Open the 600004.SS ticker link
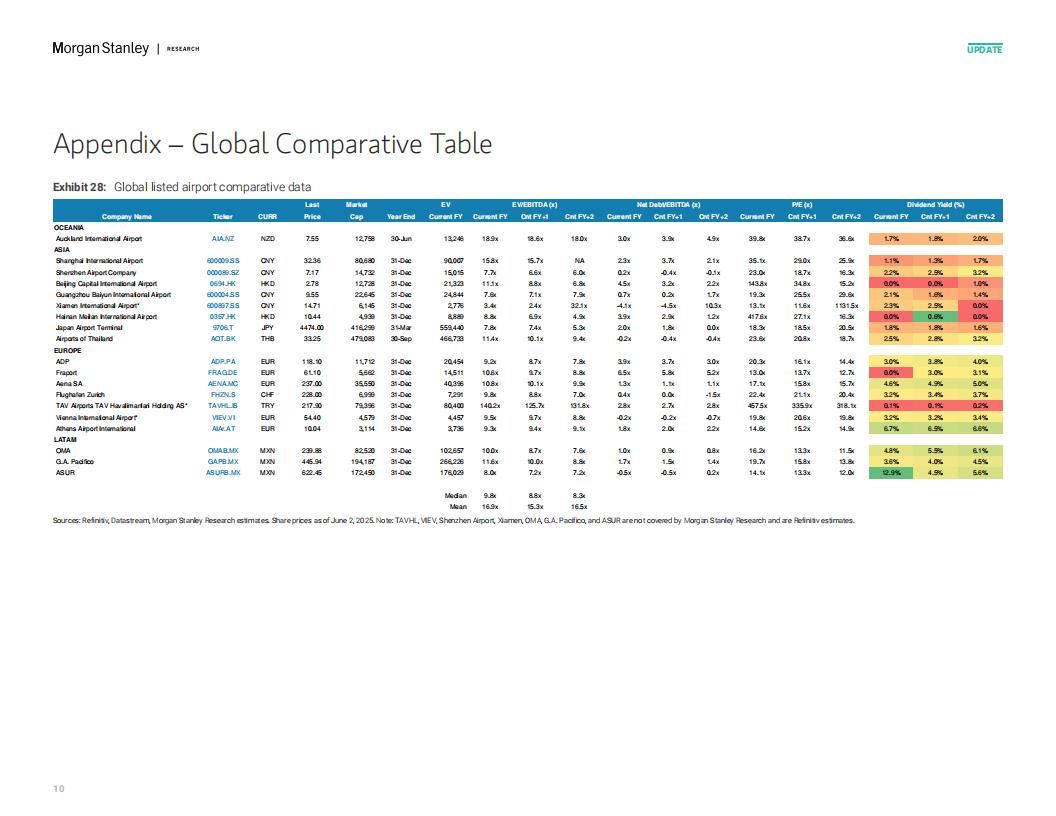 223,294
